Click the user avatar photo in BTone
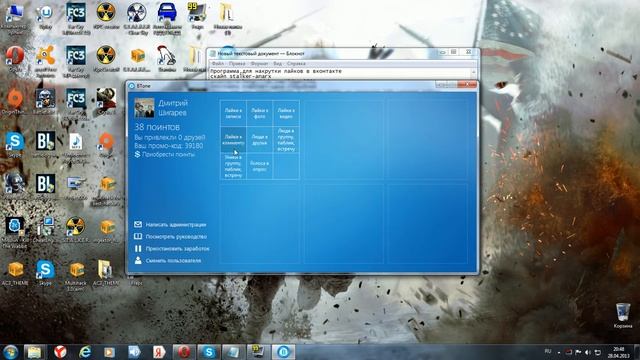 coord(144,108)
